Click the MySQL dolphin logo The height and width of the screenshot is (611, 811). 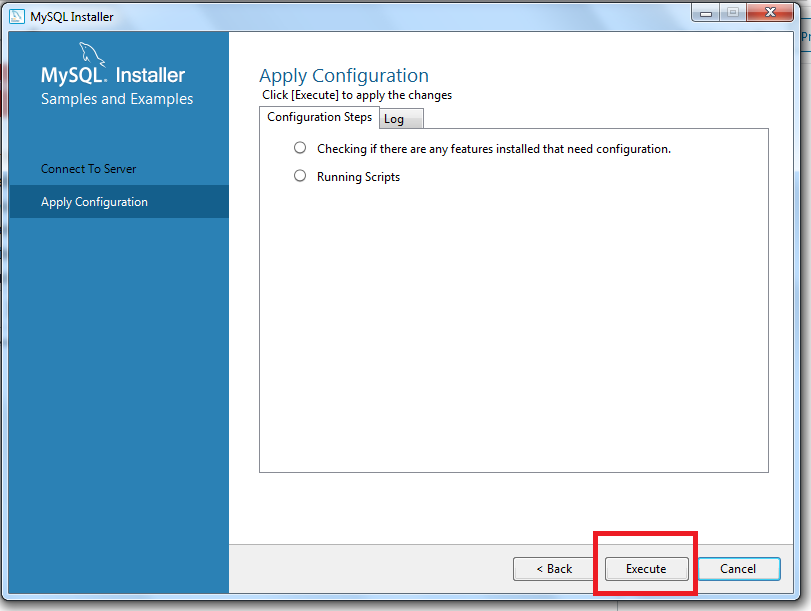tap(92, 54)
